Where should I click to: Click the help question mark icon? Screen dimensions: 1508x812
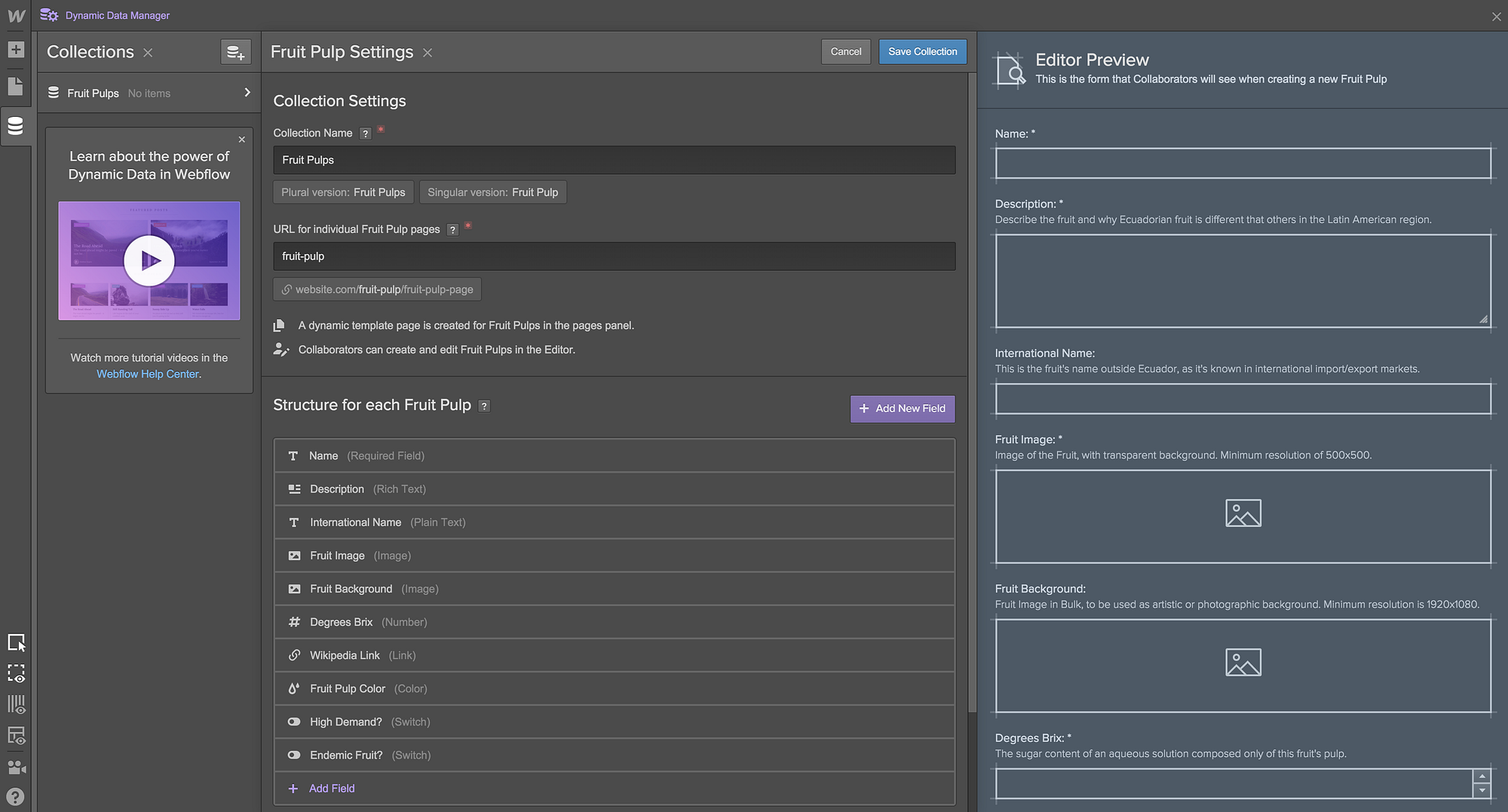point(16,797)
